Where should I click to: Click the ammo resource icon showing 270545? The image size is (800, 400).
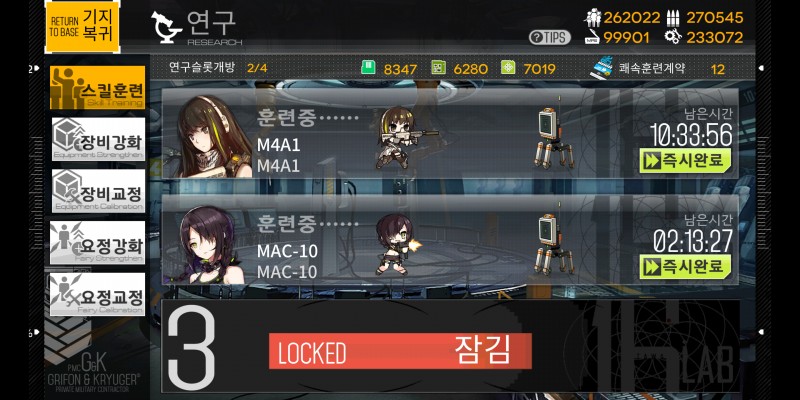(673, 18)
